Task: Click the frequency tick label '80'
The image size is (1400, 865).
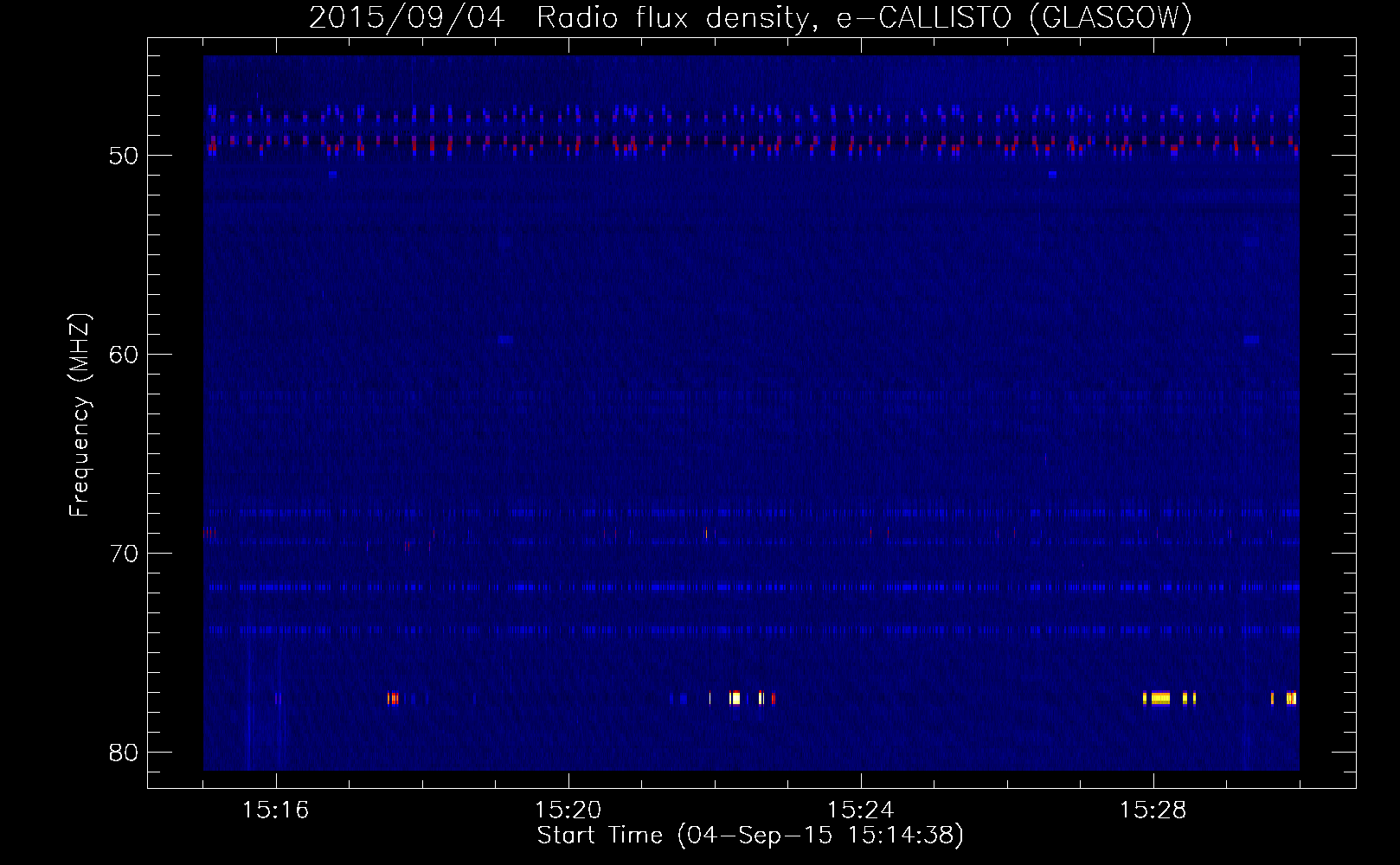Action: click(124, 753)
